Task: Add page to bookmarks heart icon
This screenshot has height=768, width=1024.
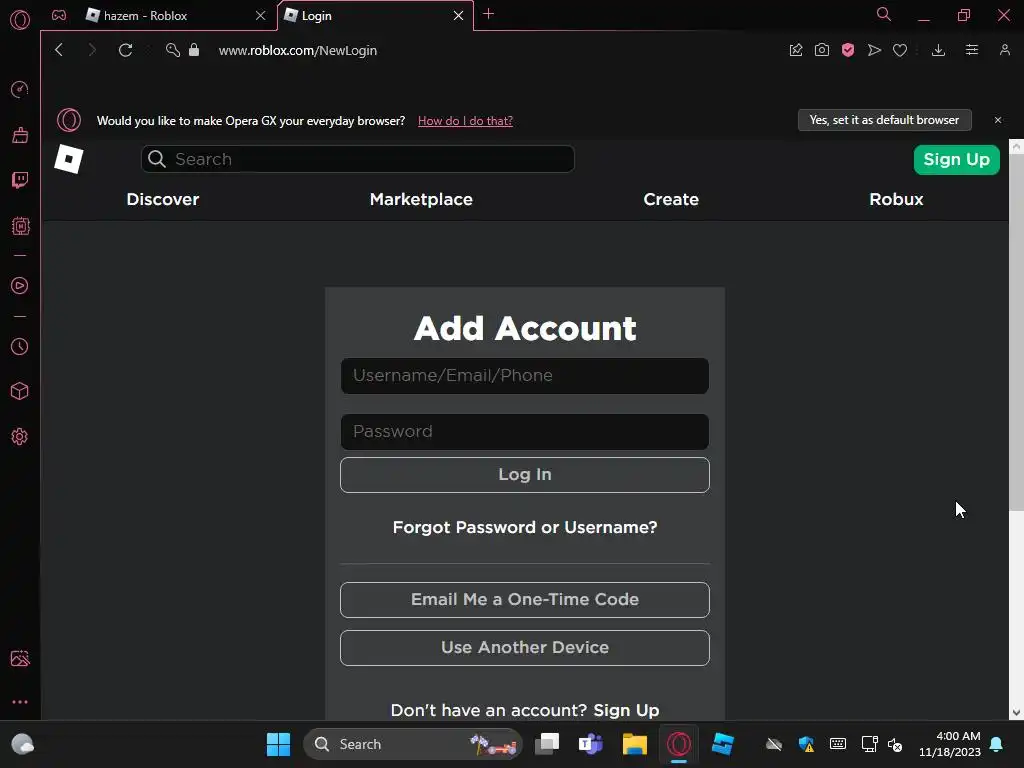Action: click(900, 50)
